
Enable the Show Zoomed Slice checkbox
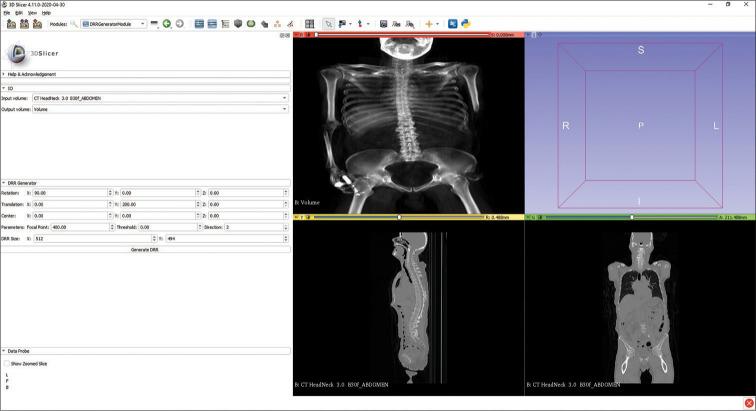6,364
